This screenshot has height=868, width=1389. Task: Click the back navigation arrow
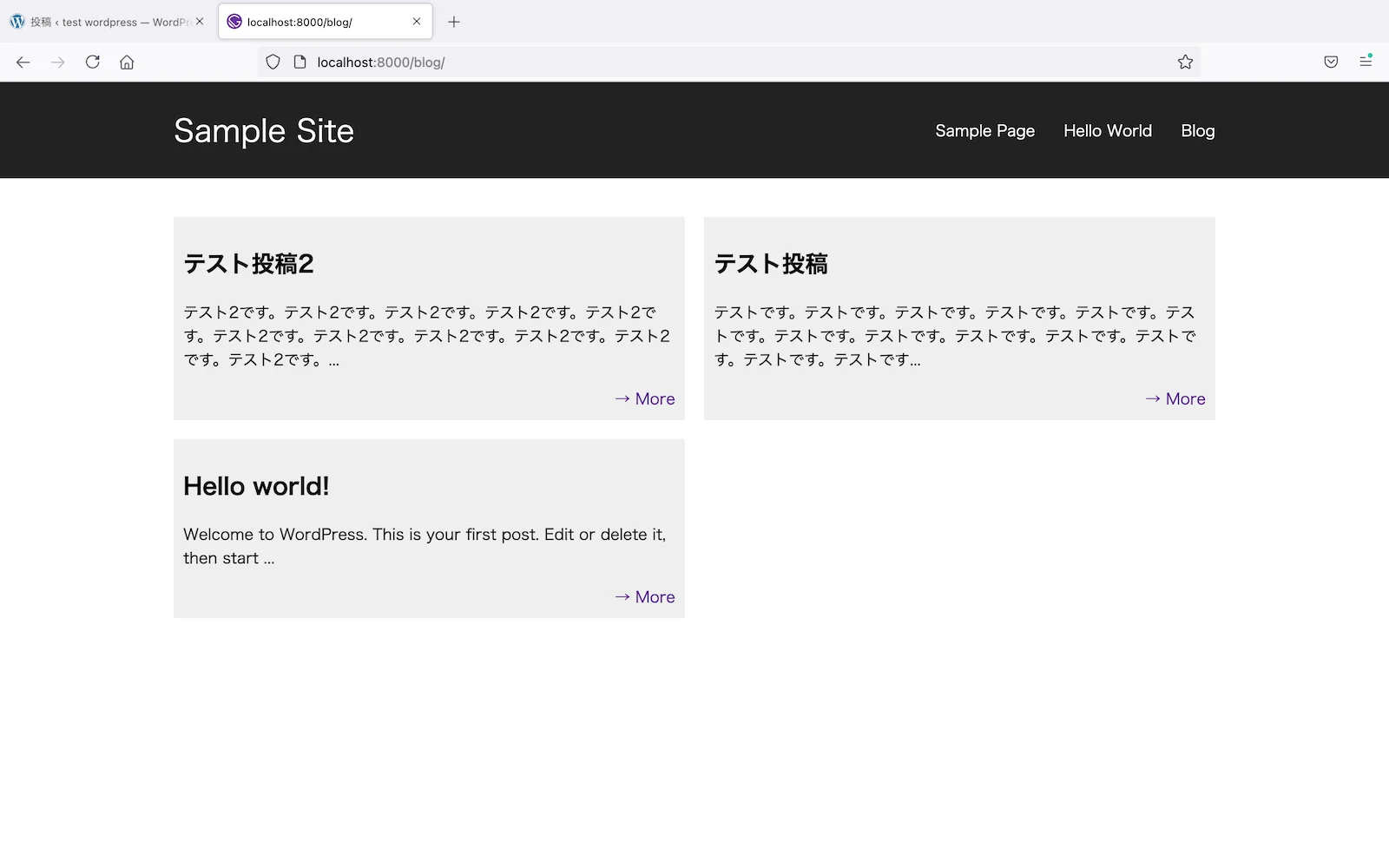[x=23, y=62]
